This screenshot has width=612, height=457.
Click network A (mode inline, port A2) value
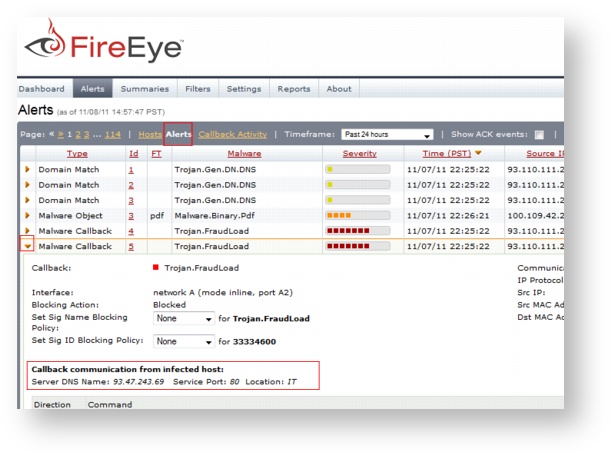point(223,293)
